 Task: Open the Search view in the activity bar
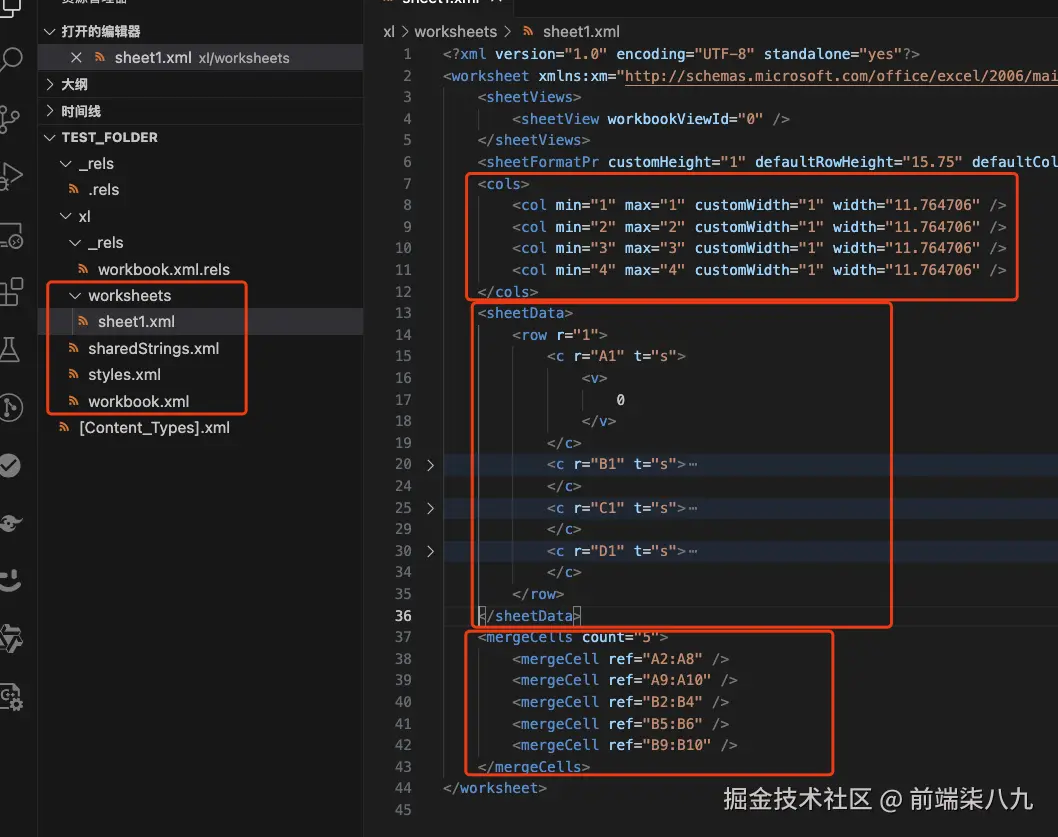click(11, 59)
